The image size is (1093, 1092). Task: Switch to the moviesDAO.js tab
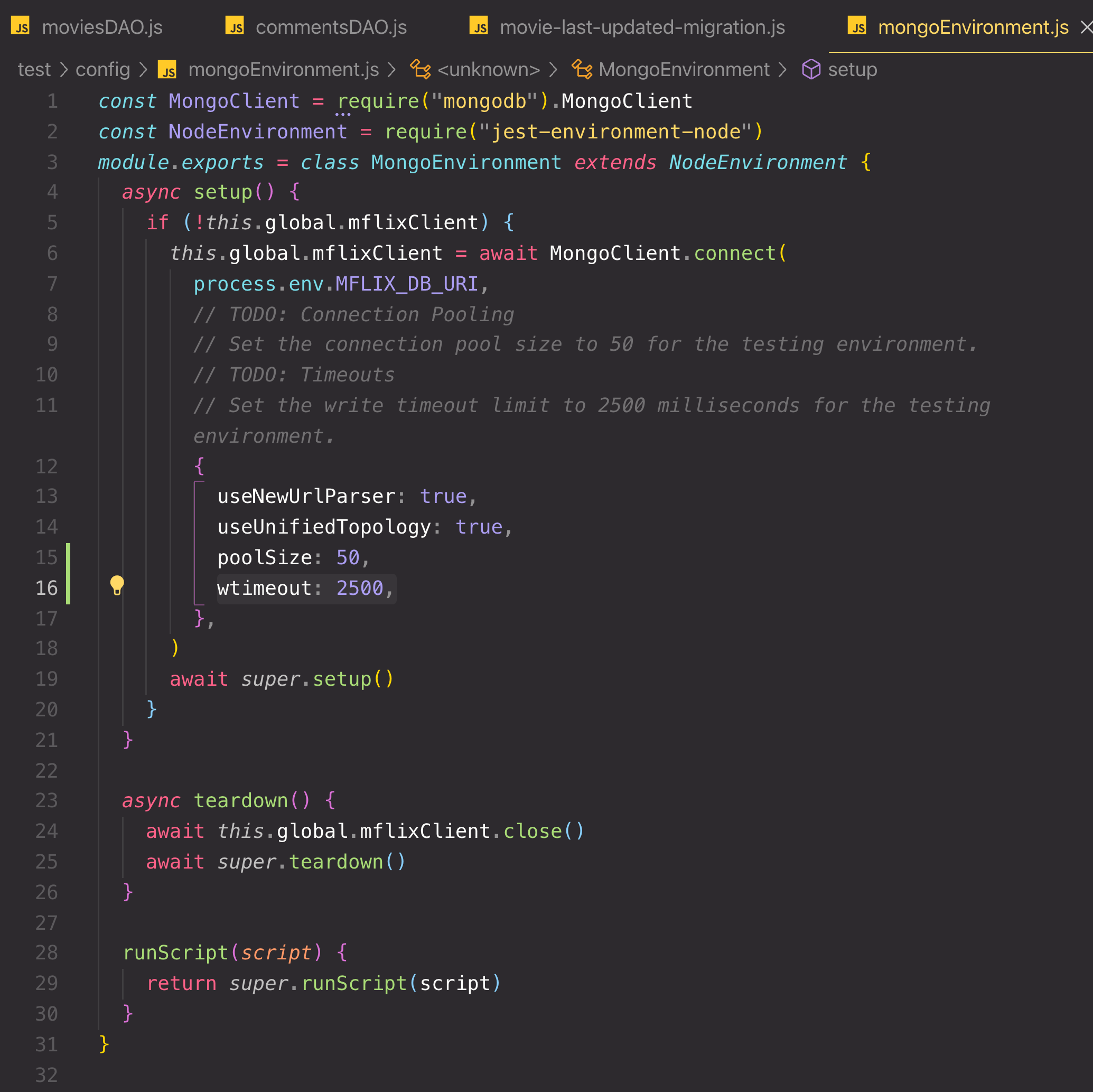click(x=102, y=27)
